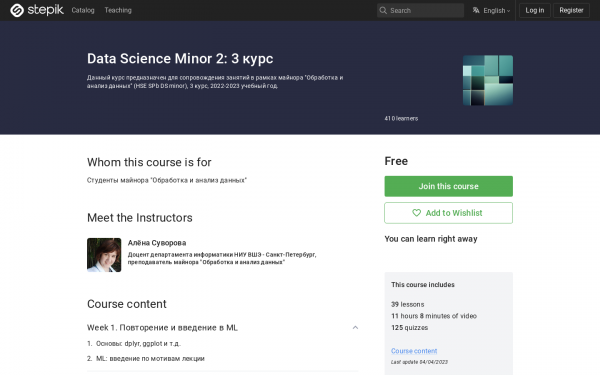
Task: Click the This course includes heading
Action: [423, 285]
